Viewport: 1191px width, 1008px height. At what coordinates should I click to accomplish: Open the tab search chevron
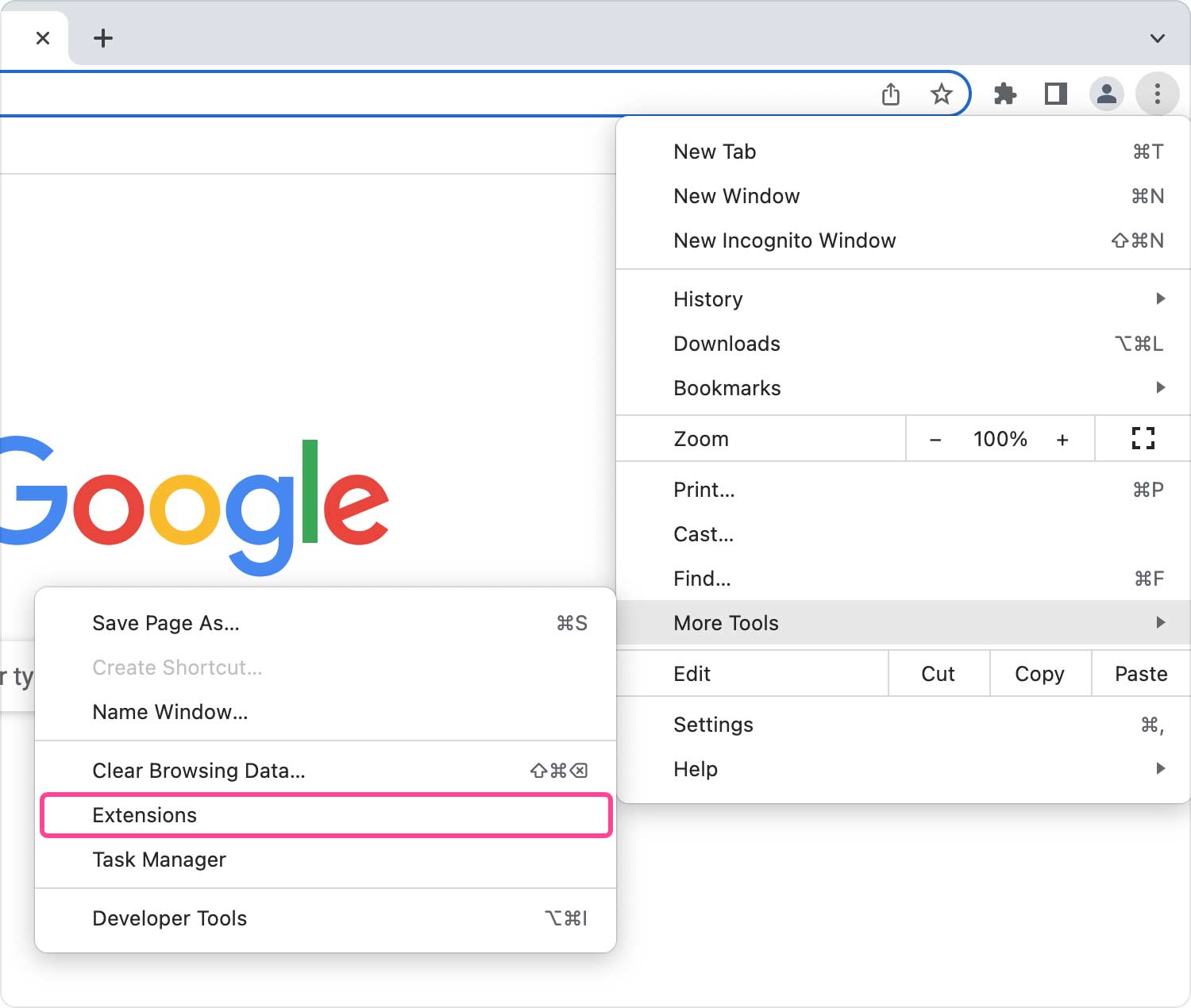pyautogui.click(x=1158, y=38)
